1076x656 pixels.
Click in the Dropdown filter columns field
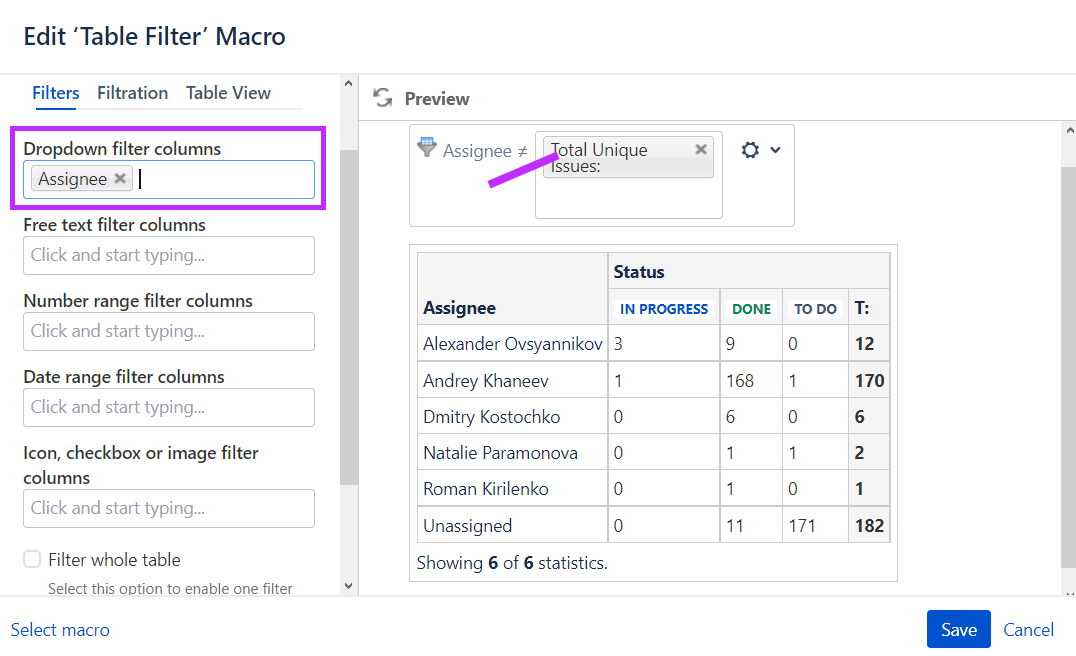tap(169, 180)
